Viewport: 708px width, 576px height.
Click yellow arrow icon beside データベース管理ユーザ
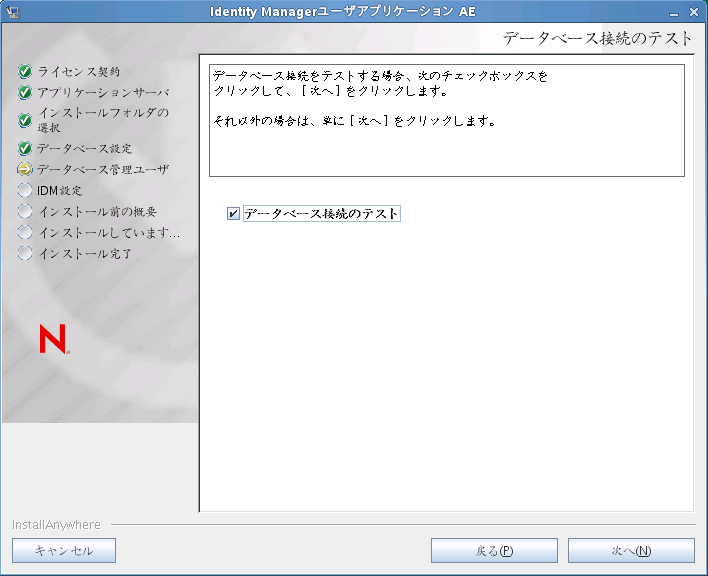(25, 169)
